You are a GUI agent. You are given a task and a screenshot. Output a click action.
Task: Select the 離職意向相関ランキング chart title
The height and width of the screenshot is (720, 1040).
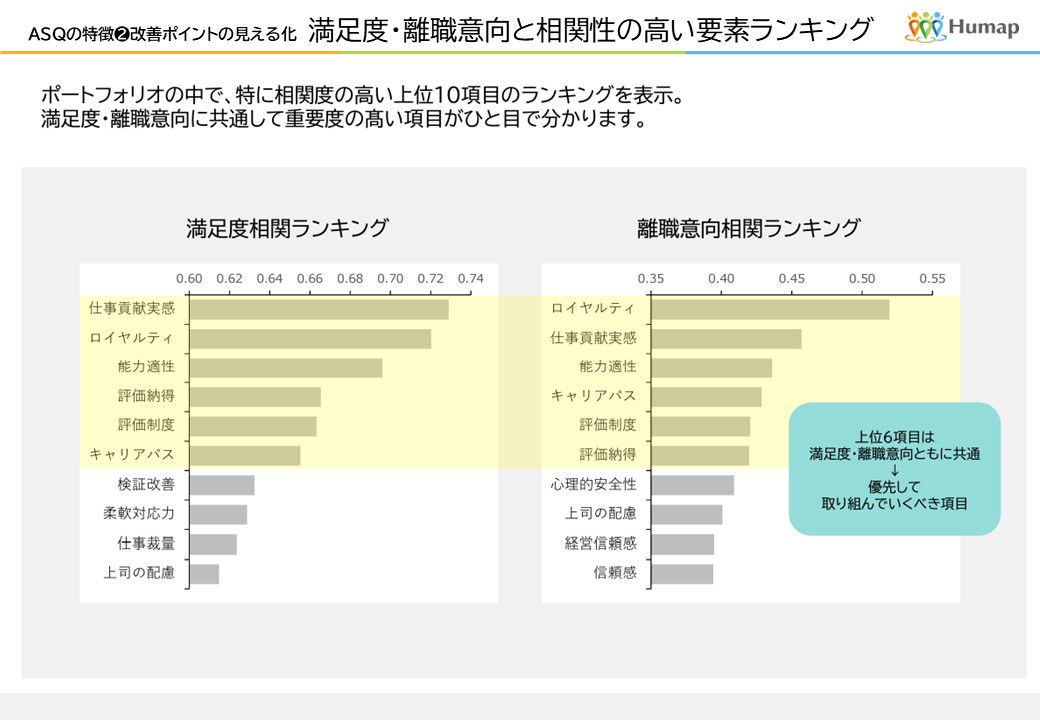click(x=749, y=228)
